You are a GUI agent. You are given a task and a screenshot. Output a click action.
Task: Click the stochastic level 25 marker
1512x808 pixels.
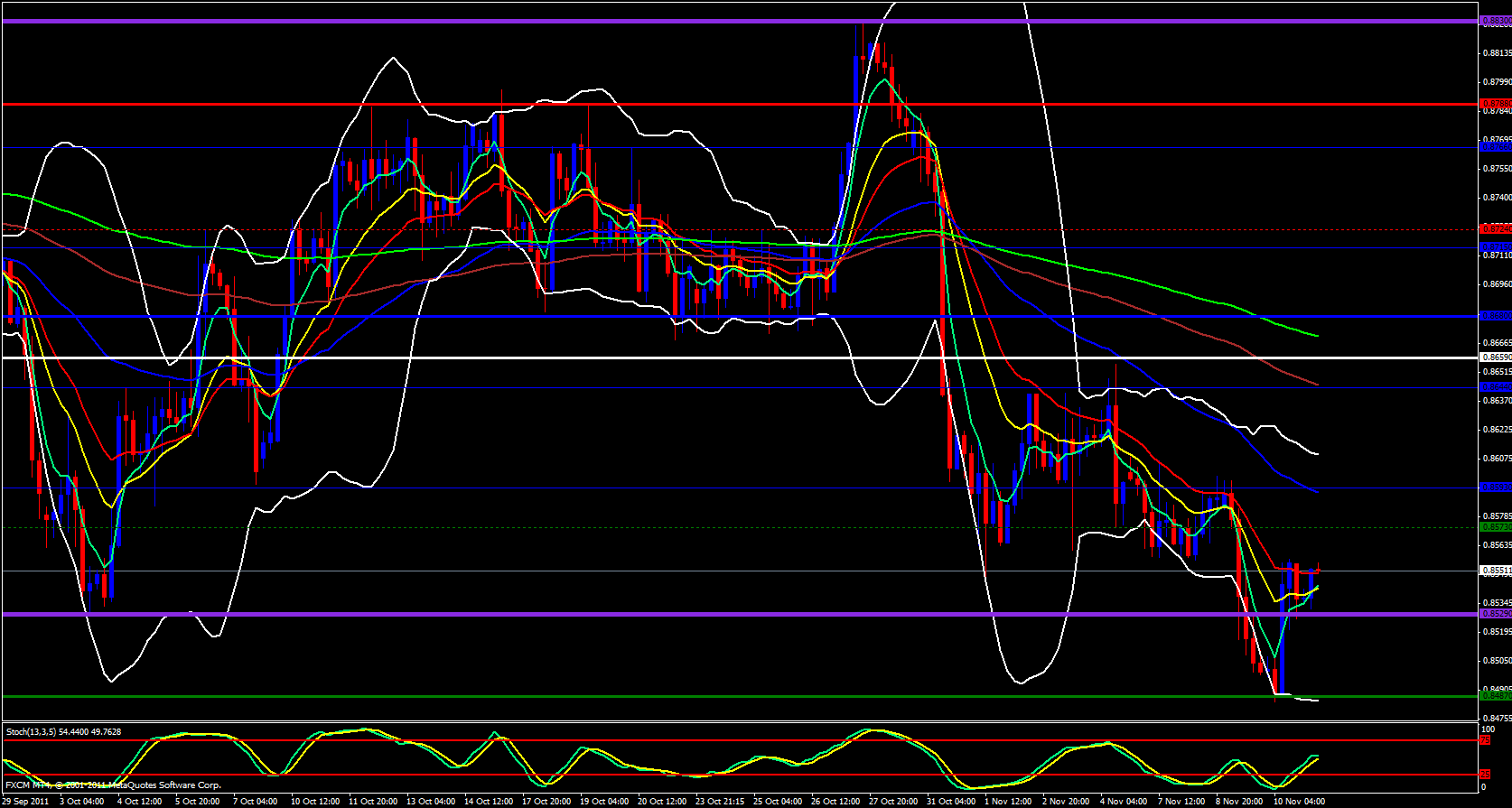coord(1484,775)
